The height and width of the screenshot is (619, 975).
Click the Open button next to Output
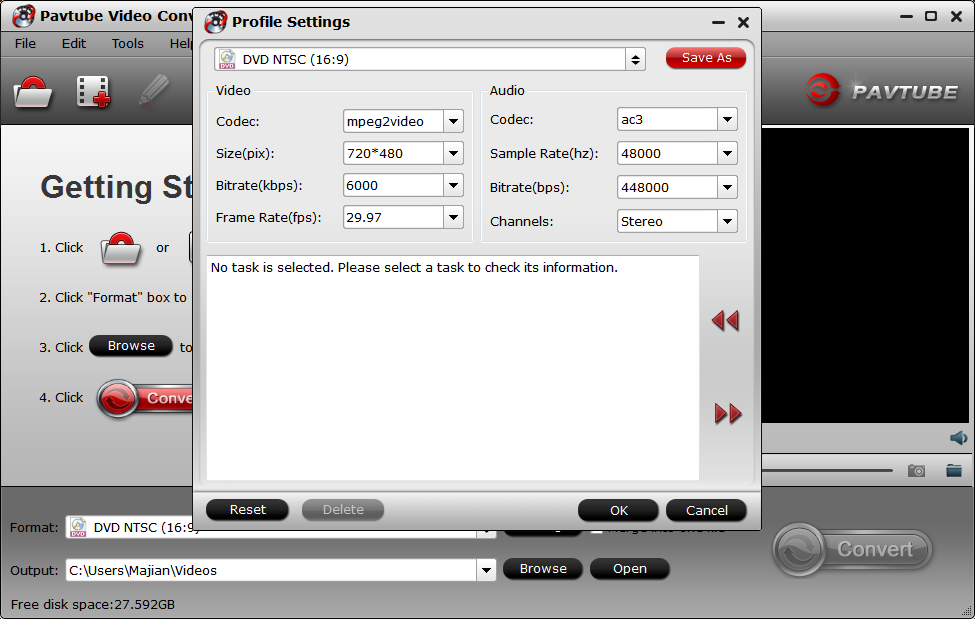(629, 569)
